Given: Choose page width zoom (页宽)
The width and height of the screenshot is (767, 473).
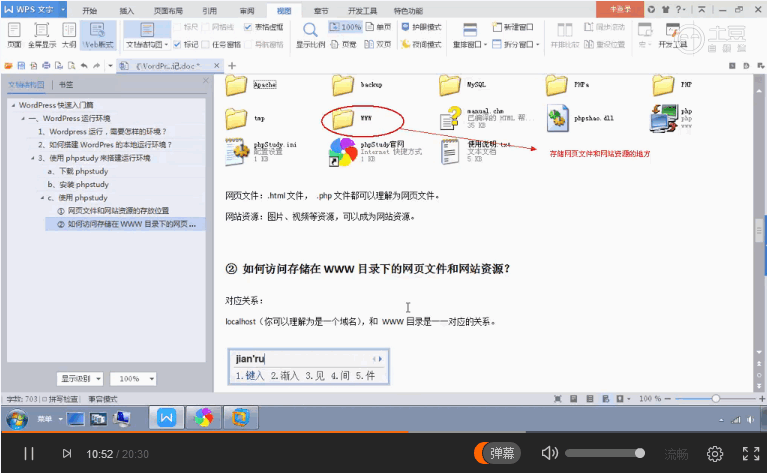Looking at the screenshot, I should [x=343, y=45].
